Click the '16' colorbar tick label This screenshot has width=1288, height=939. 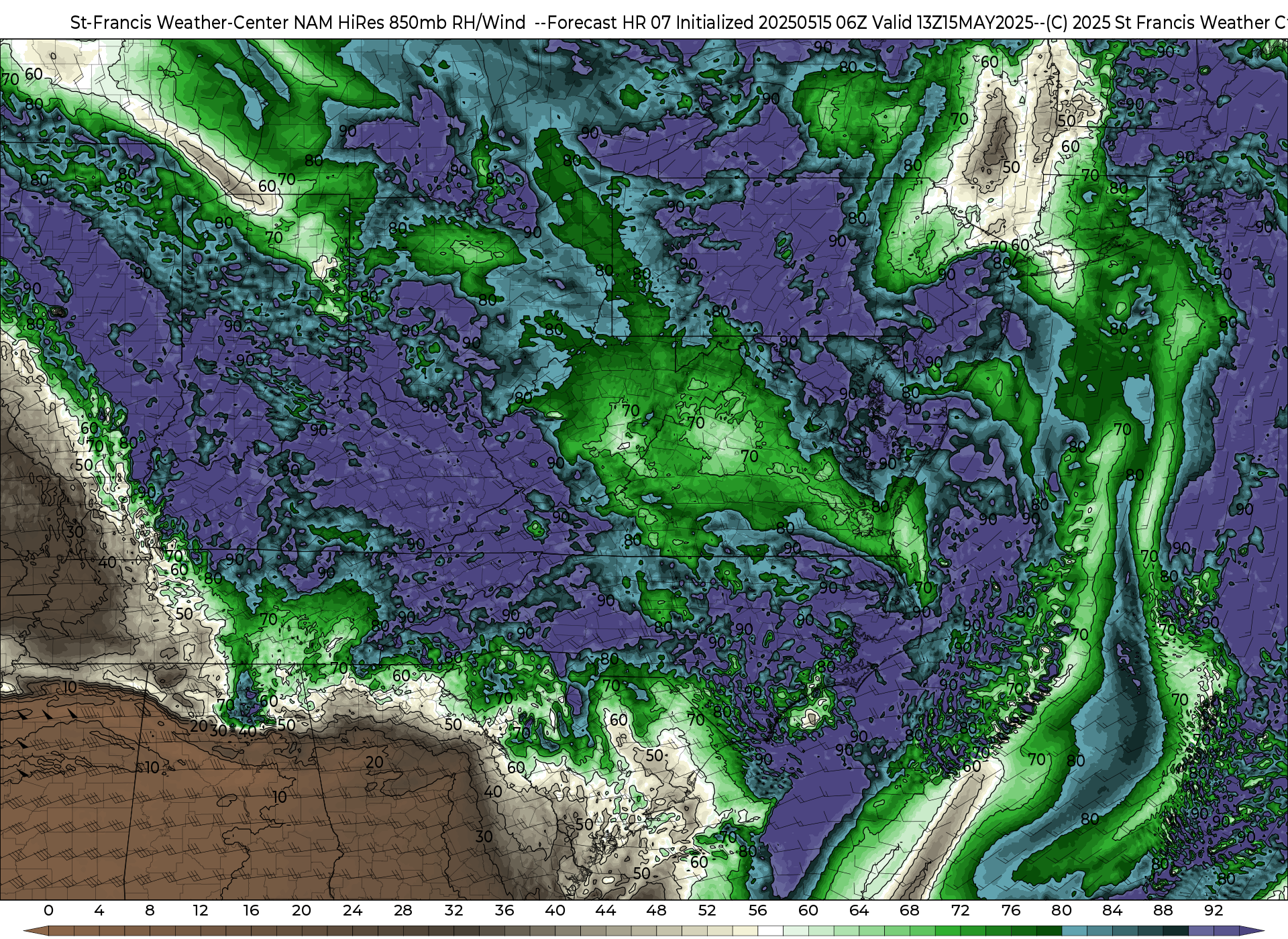[x=251, y=910]
